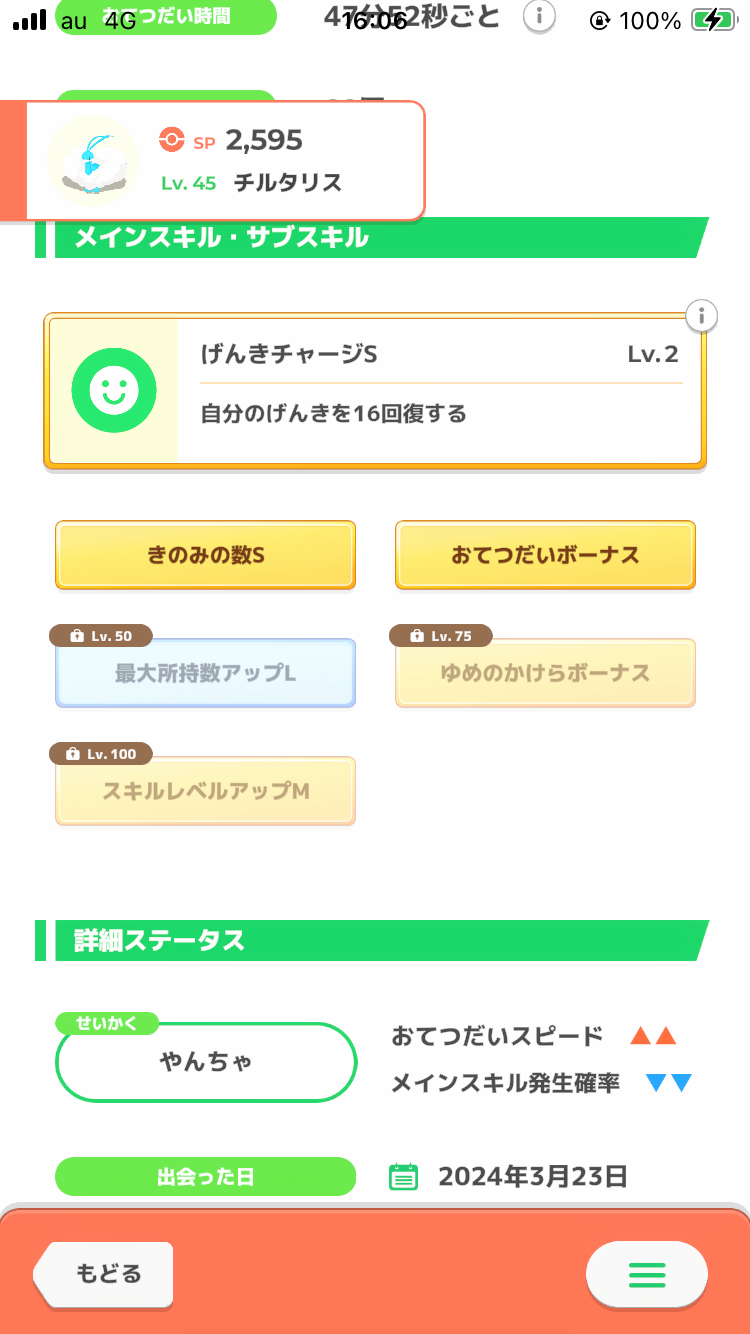Tap the info icon on main skill card
Viewport: 750px width, 1334px height.
coord(702,317)
